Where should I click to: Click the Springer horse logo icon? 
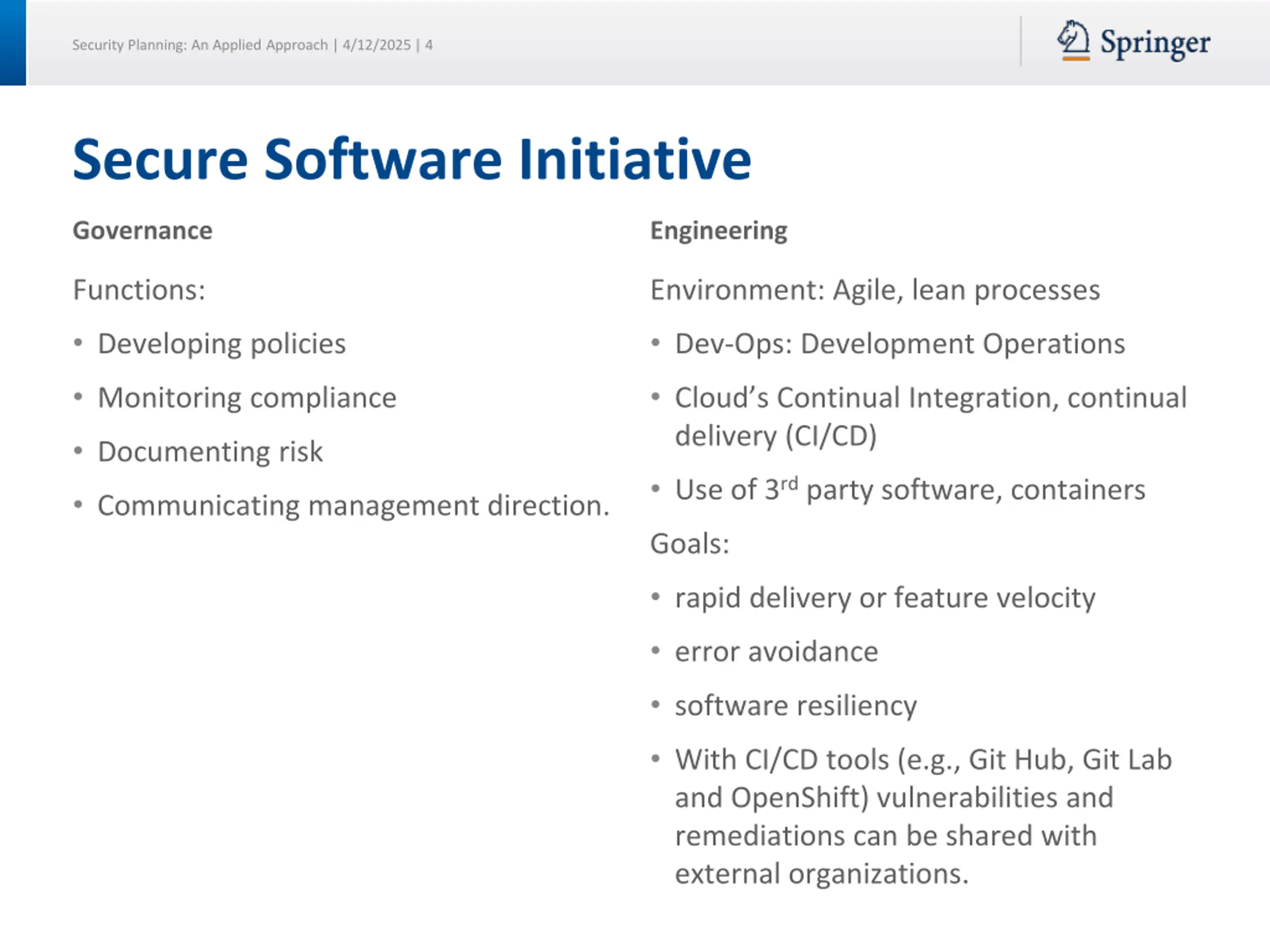[x=1073, y=40]
